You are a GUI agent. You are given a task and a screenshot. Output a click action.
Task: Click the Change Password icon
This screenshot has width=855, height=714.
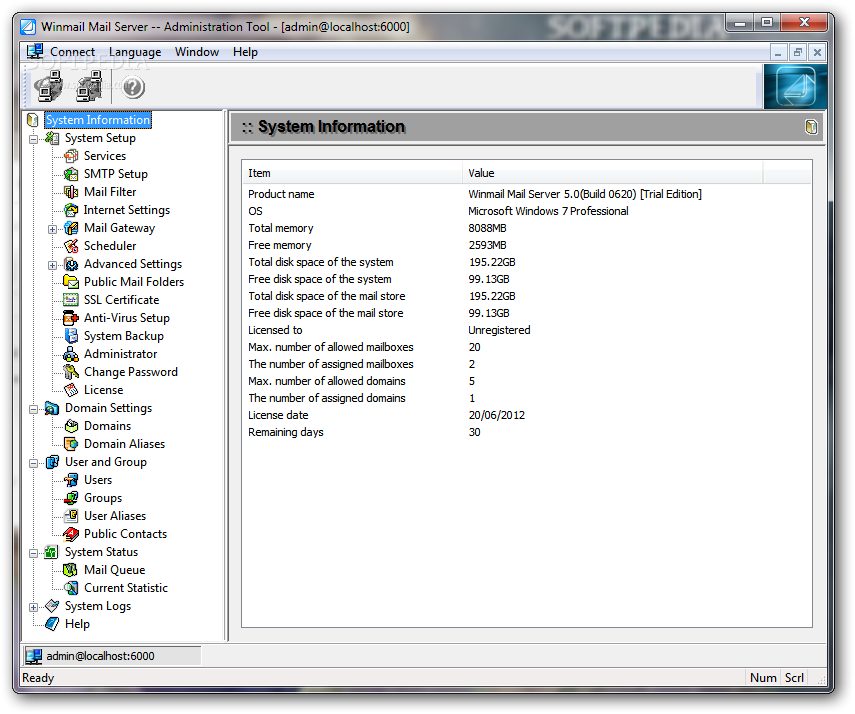[71, 372]
